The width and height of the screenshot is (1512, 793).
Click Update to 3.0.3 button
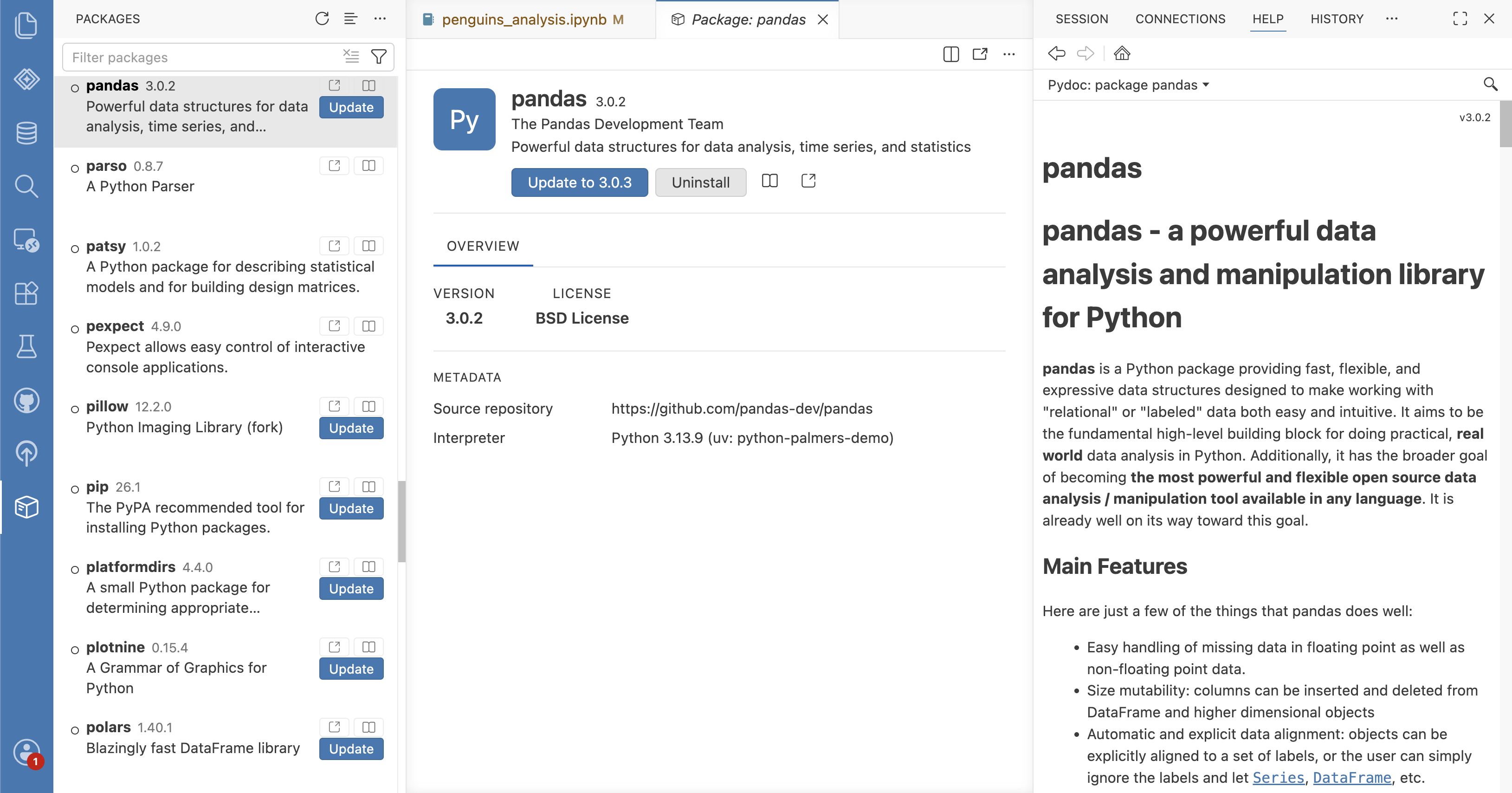579,182
